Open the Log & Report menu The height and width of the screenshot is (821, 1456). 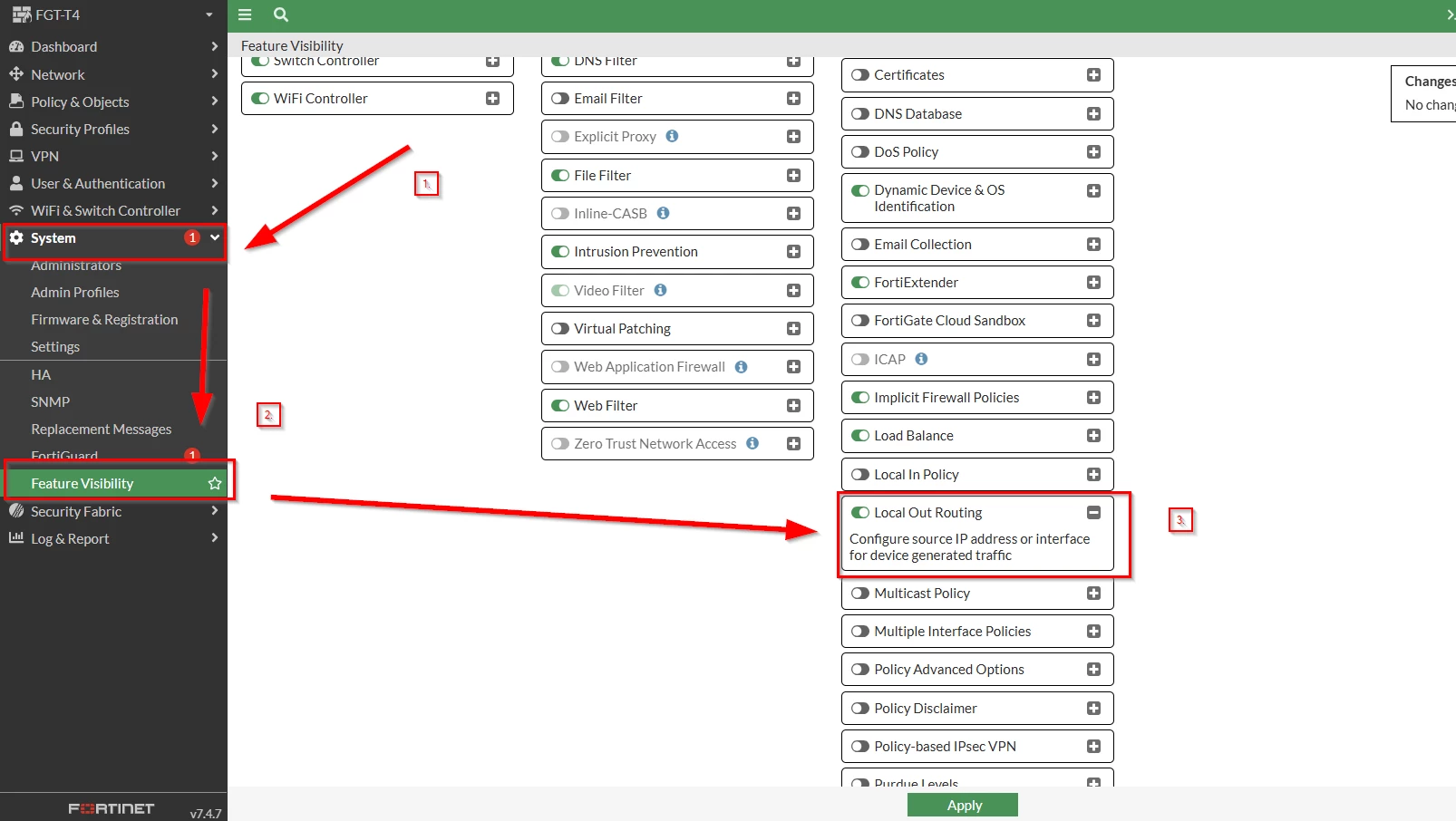113,538
